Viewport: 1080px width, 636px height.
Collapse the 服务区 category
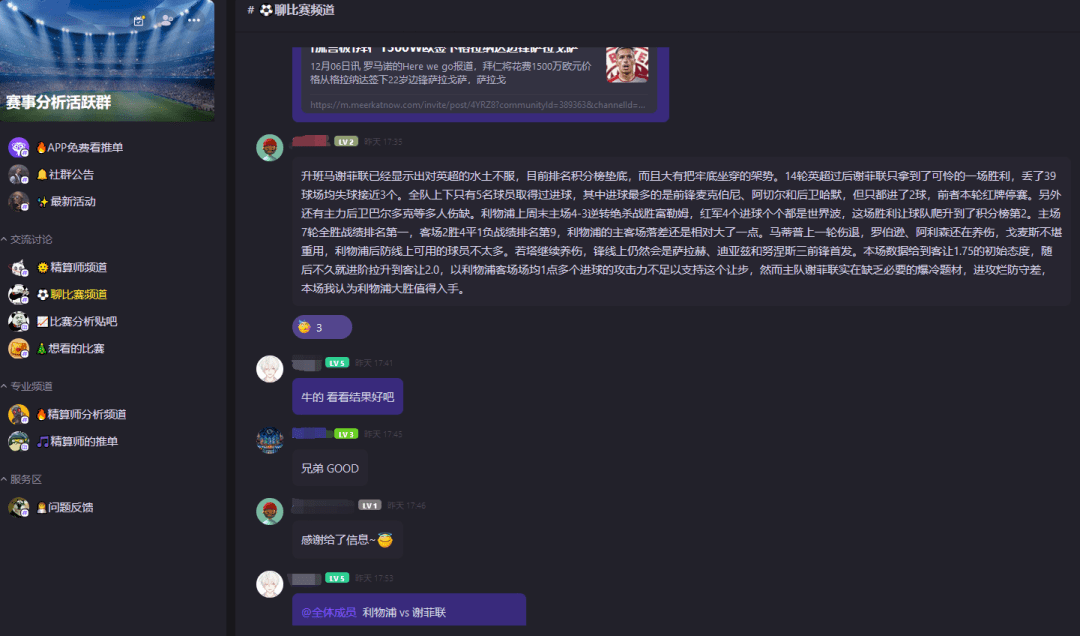point(21,479)
